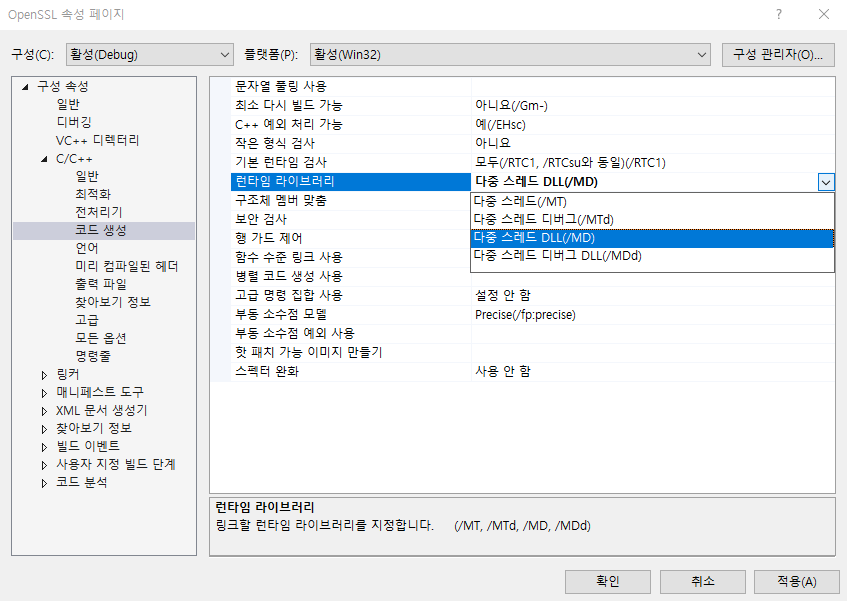Image resolution: width=847 pixels, height=601 pixels.
Task: Choose 다중 스레드 디버그(/MTd) option
Action: 652,220
